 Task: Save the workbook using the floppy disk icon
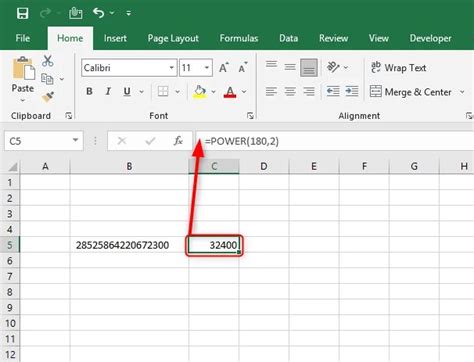(23, 13)
